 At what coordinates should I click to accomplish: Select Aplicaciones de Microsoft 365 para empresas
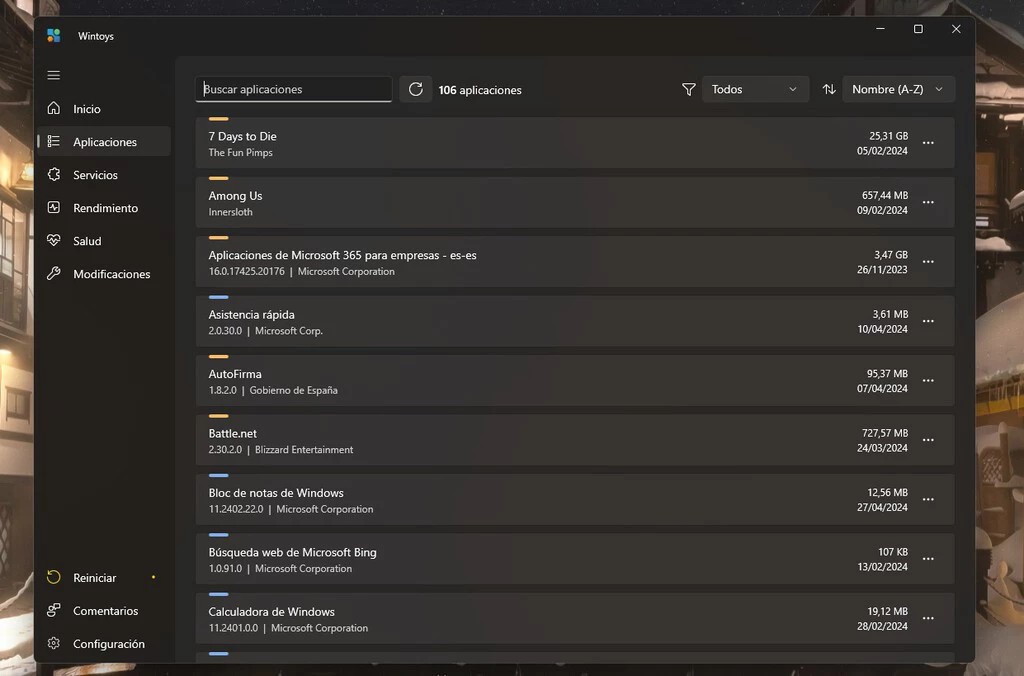point(575,262)
